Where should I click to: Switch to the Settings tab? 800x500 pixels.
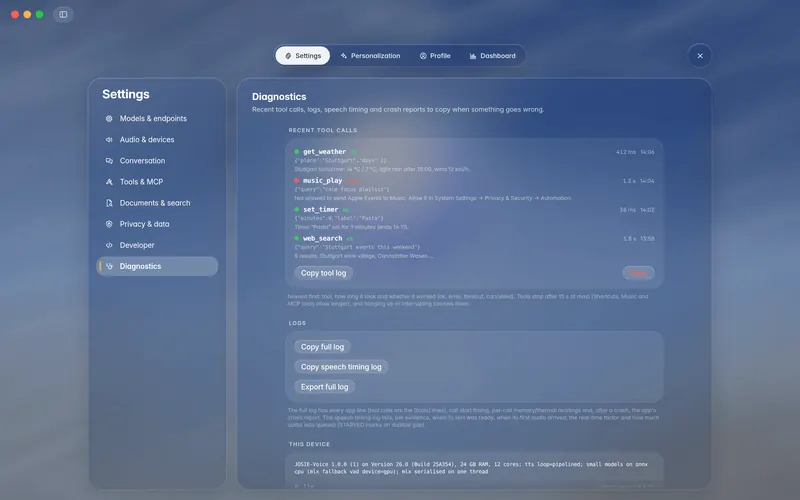click(303, 56)
